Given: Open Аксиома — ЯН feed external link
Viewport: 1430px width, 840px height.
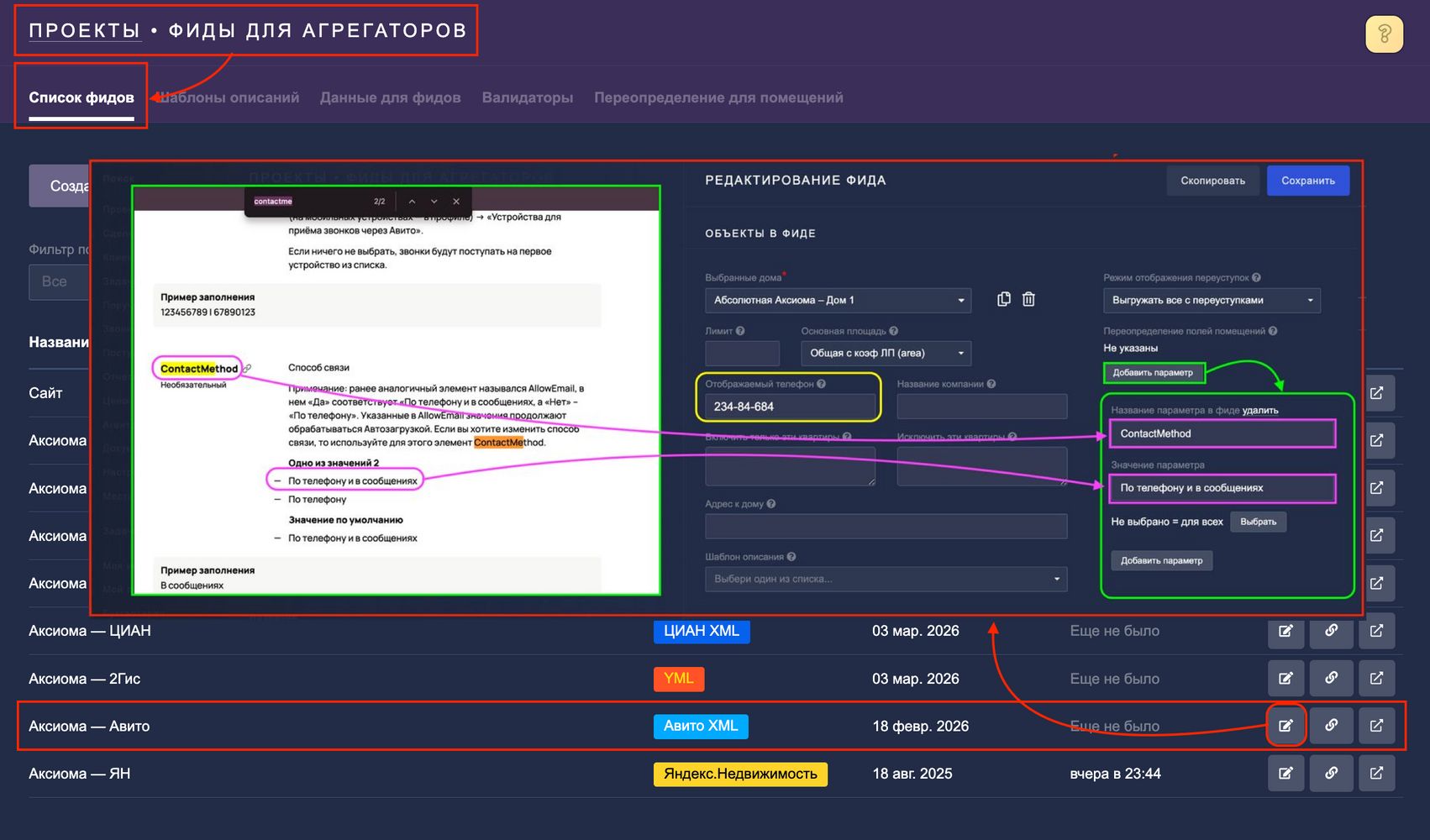Looking at the screenshot, I should 1376,774.
